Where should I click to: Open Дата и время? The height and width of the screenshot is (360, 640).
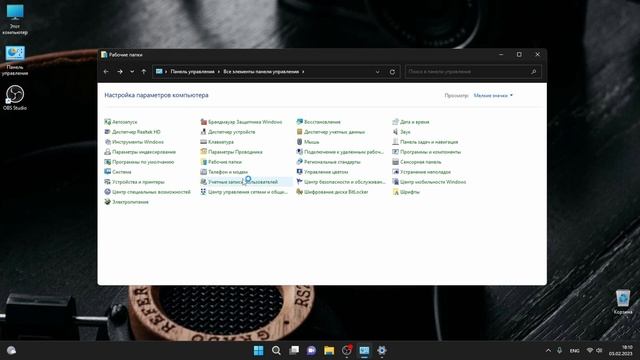[x=411, y=122]
